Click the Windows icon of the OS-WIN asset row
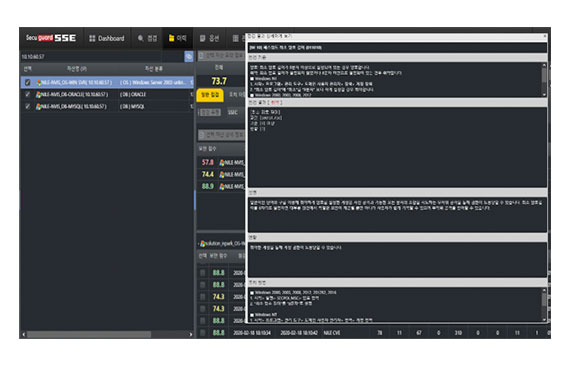568x365 pixels. (38, 83)
